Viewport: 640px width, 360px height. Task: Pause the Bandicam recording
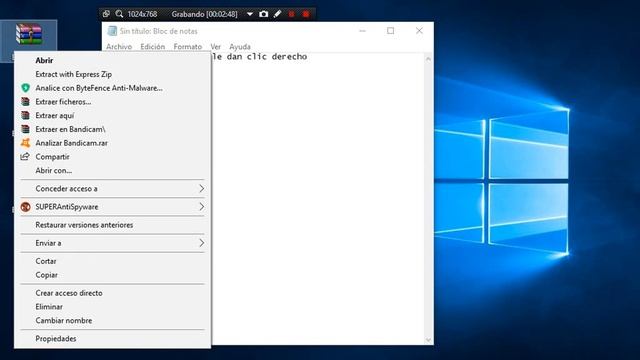click(291, 14)
